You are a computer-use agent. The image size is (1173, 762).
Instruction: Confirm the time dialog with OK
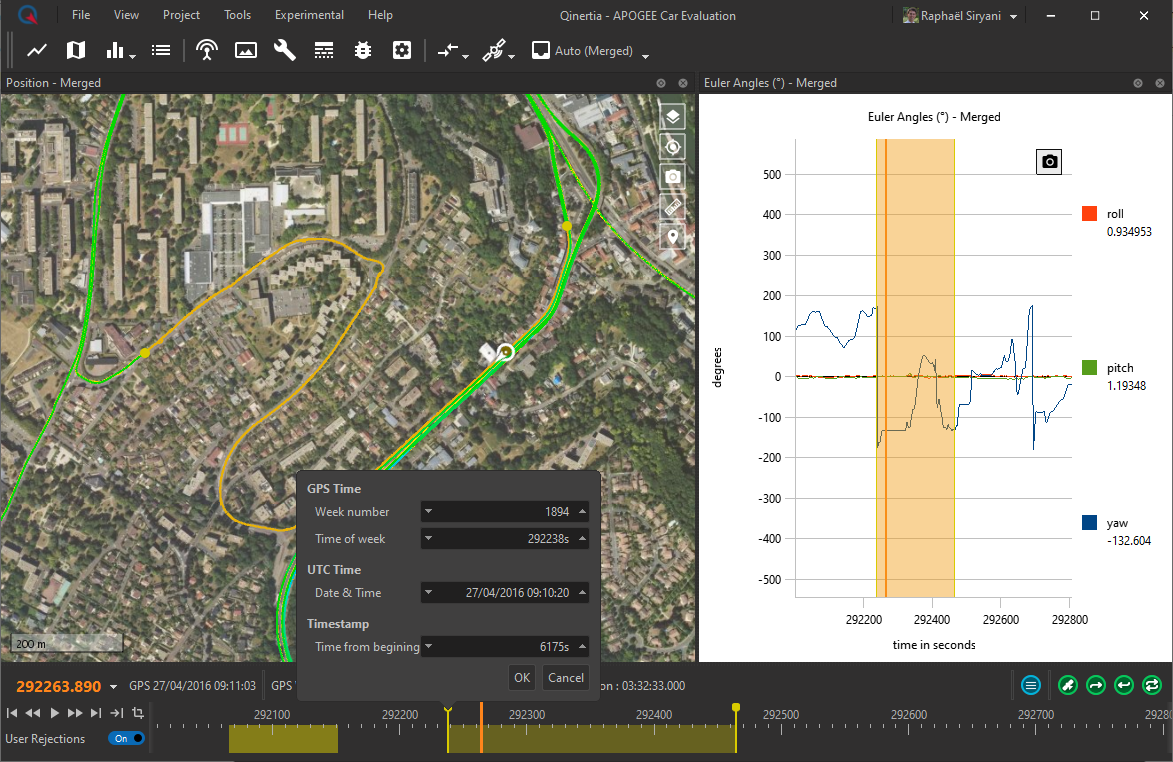(x=522, y=677)
